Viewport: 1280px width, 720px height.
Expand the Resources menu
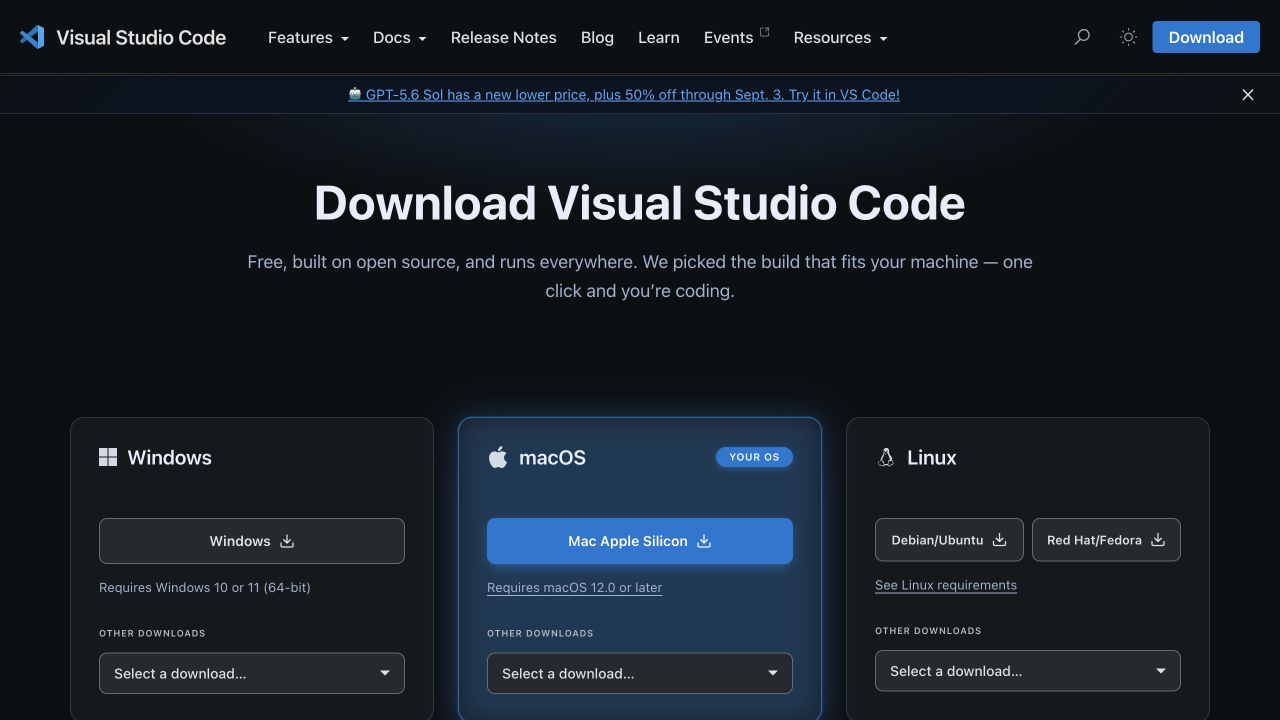(840, 37)
